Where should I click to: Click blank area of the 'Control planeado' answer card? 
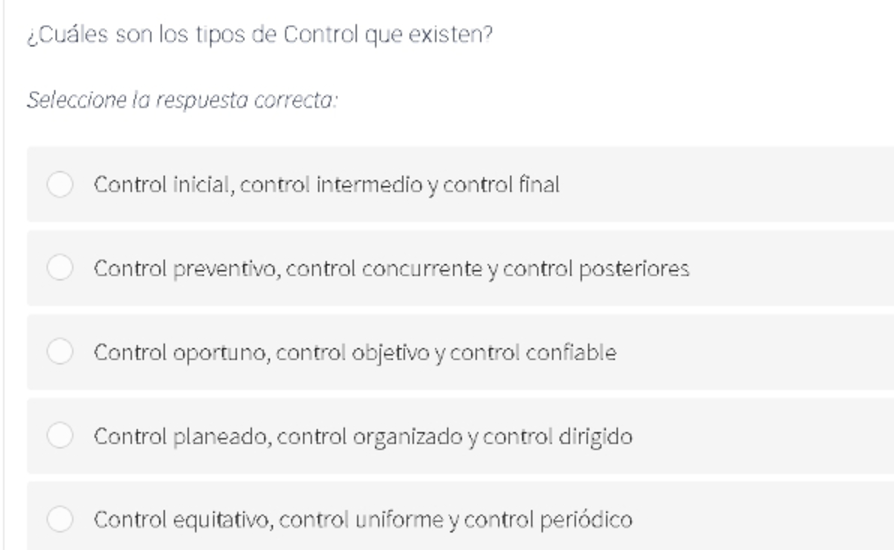pos(764,435)
